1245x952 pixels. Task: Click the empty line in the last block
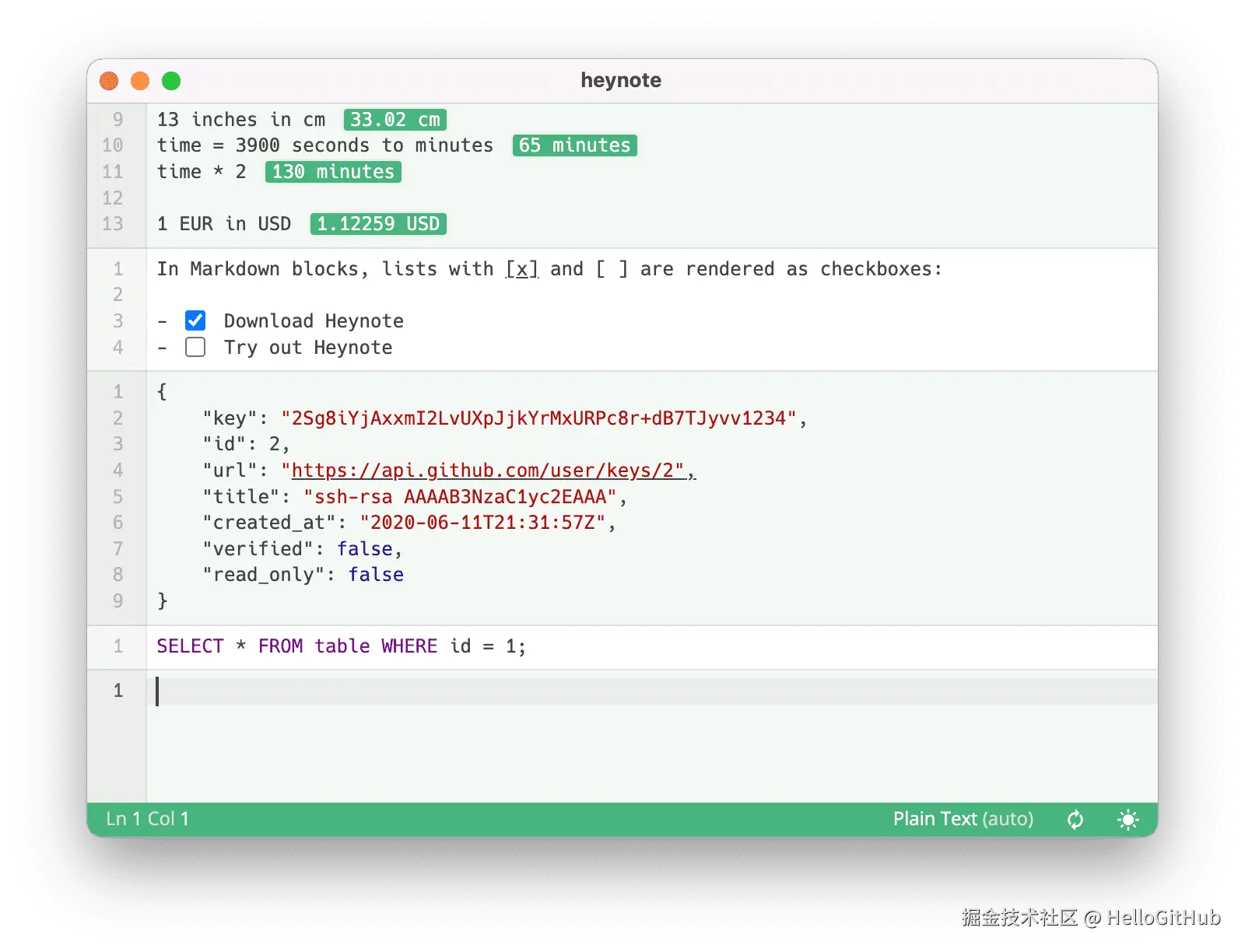[652, 691]
